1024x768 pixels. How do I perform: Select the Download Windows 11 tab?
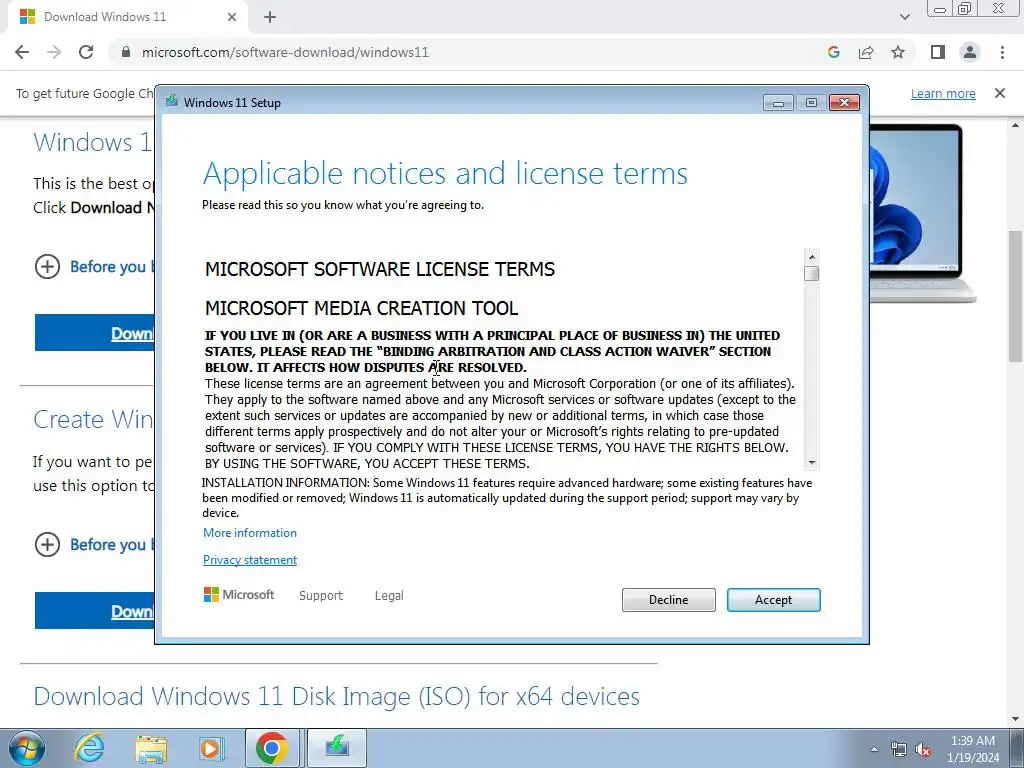tap(127, 17)
